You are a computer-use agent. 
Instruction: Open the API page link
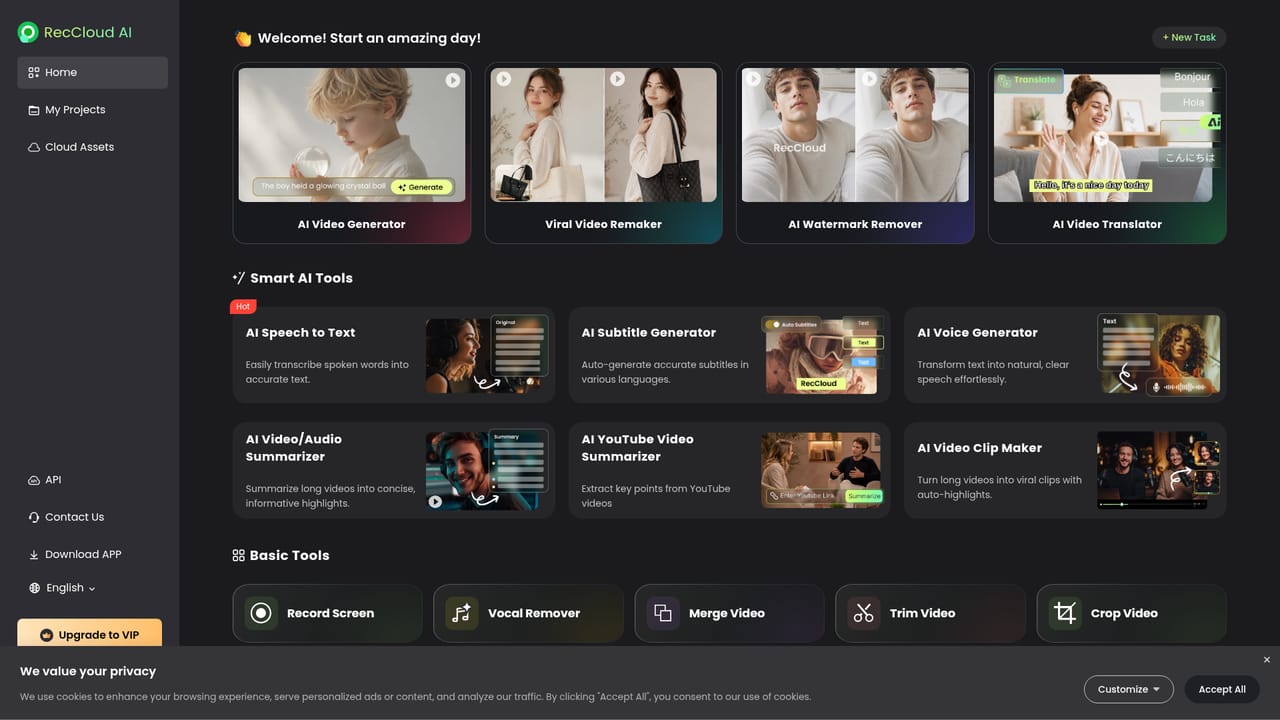(x=92, y=480)
